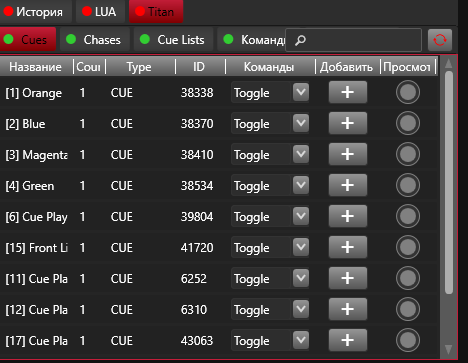Open the Cues tab
This screenshot has width=468, height=363.
click(28, 39)
